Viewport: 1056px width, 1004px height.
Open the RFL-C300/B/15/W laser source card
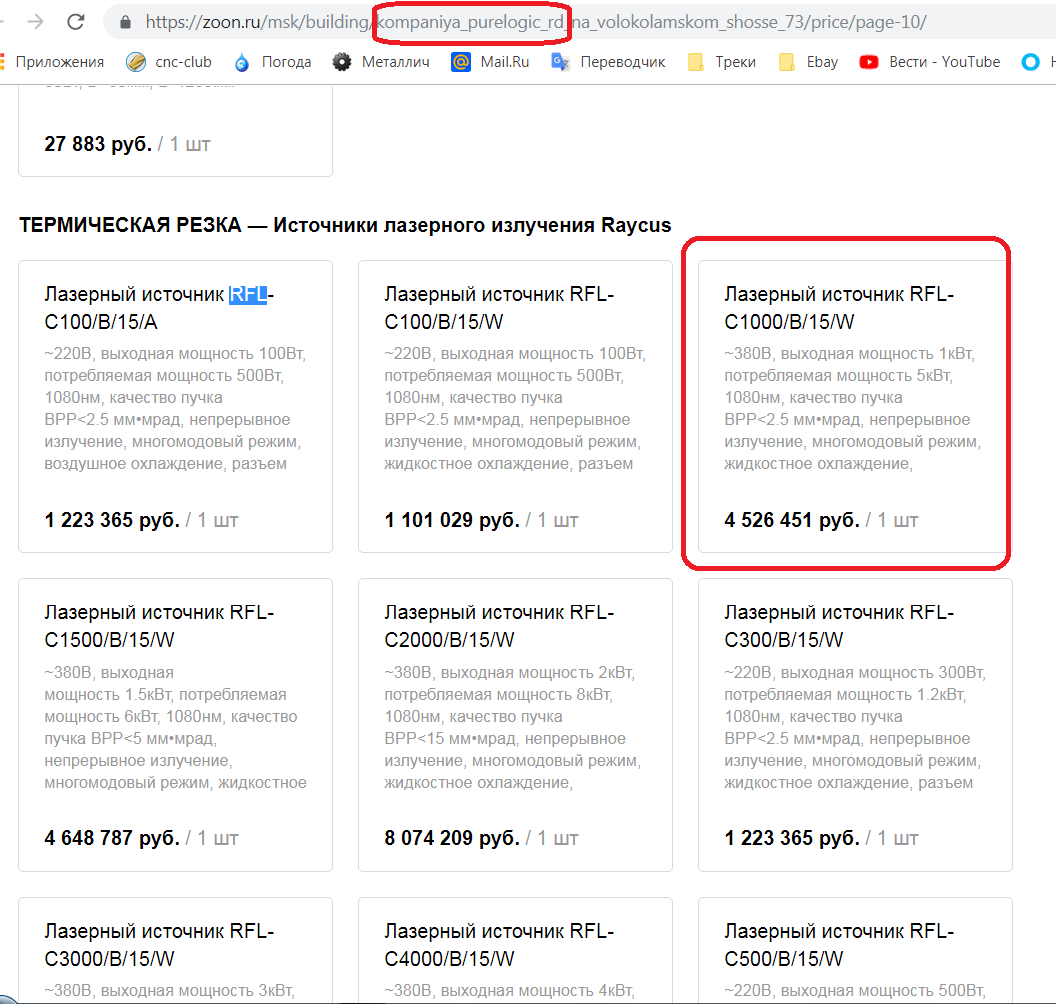[855, 725]
